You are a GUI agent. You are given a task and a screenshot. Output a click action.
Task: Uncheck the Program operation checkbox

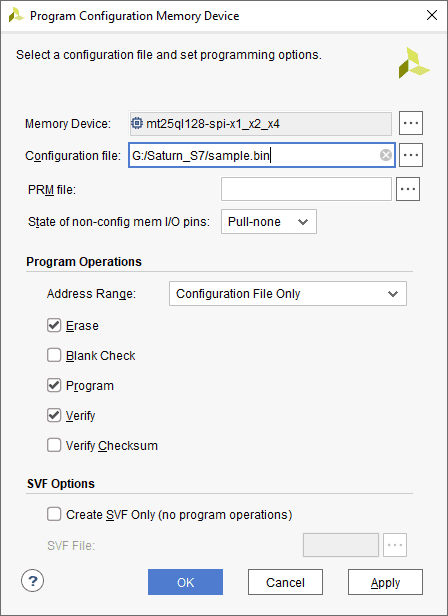click(x=54, y=385)
